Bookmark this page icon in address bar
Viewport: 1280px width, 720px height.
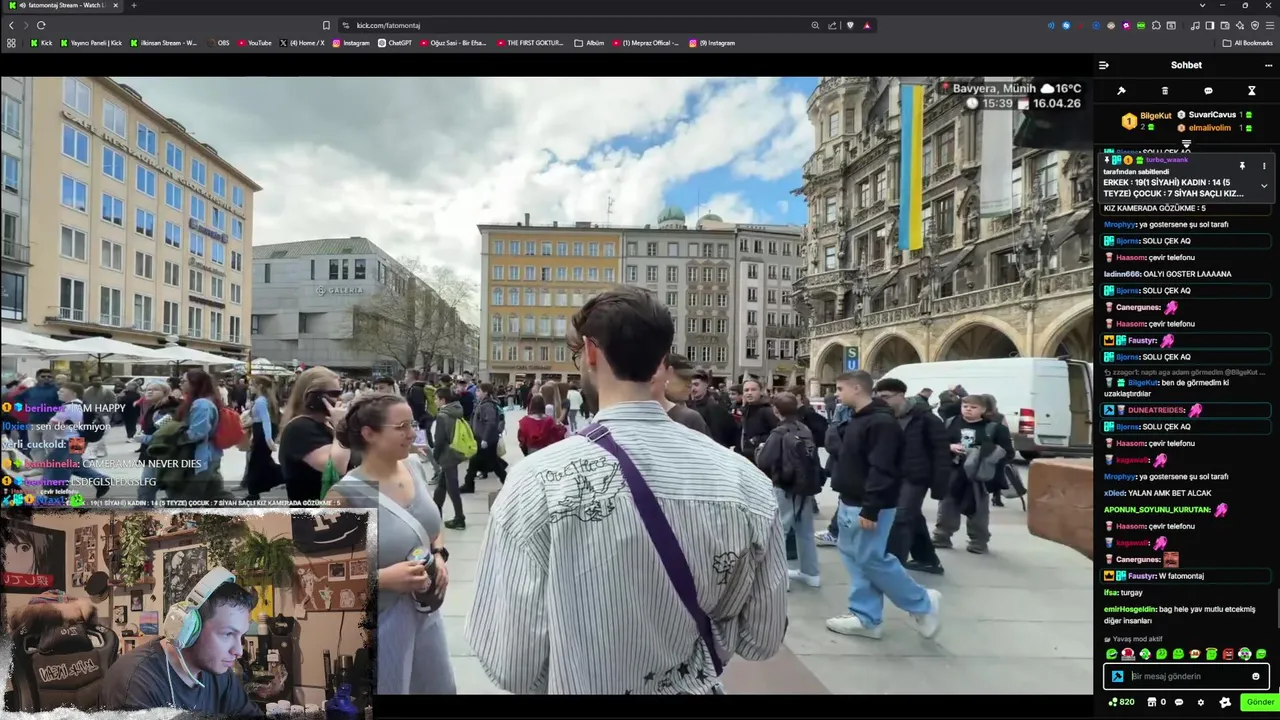[325, 25]
